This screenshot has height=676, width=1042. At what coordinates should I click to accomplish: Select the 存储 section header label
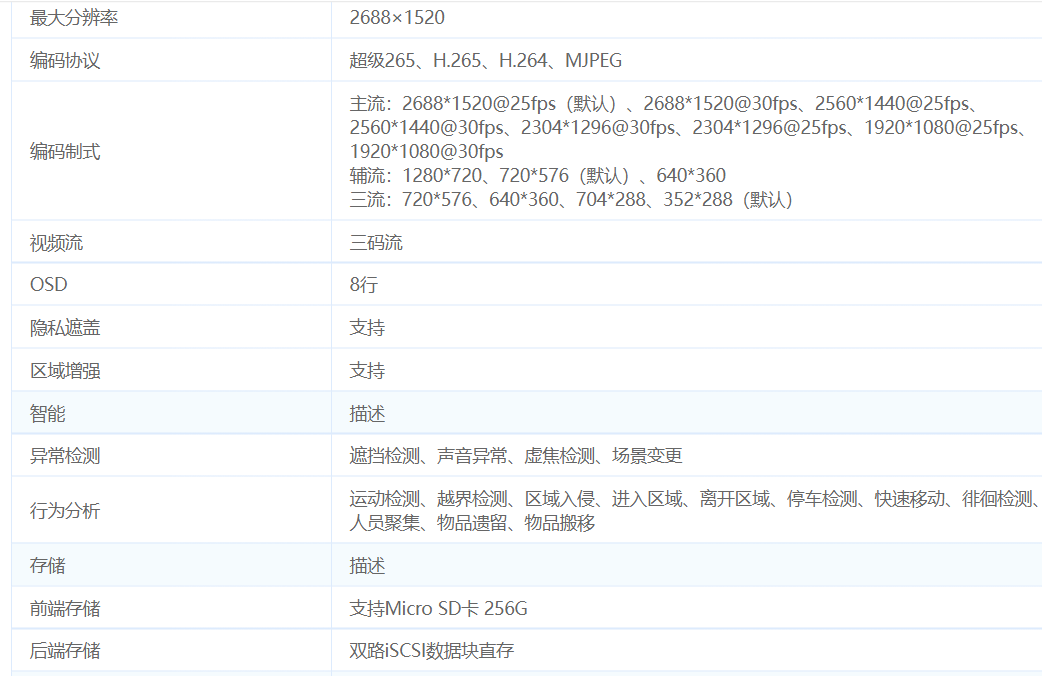click(x=48, y=566)
